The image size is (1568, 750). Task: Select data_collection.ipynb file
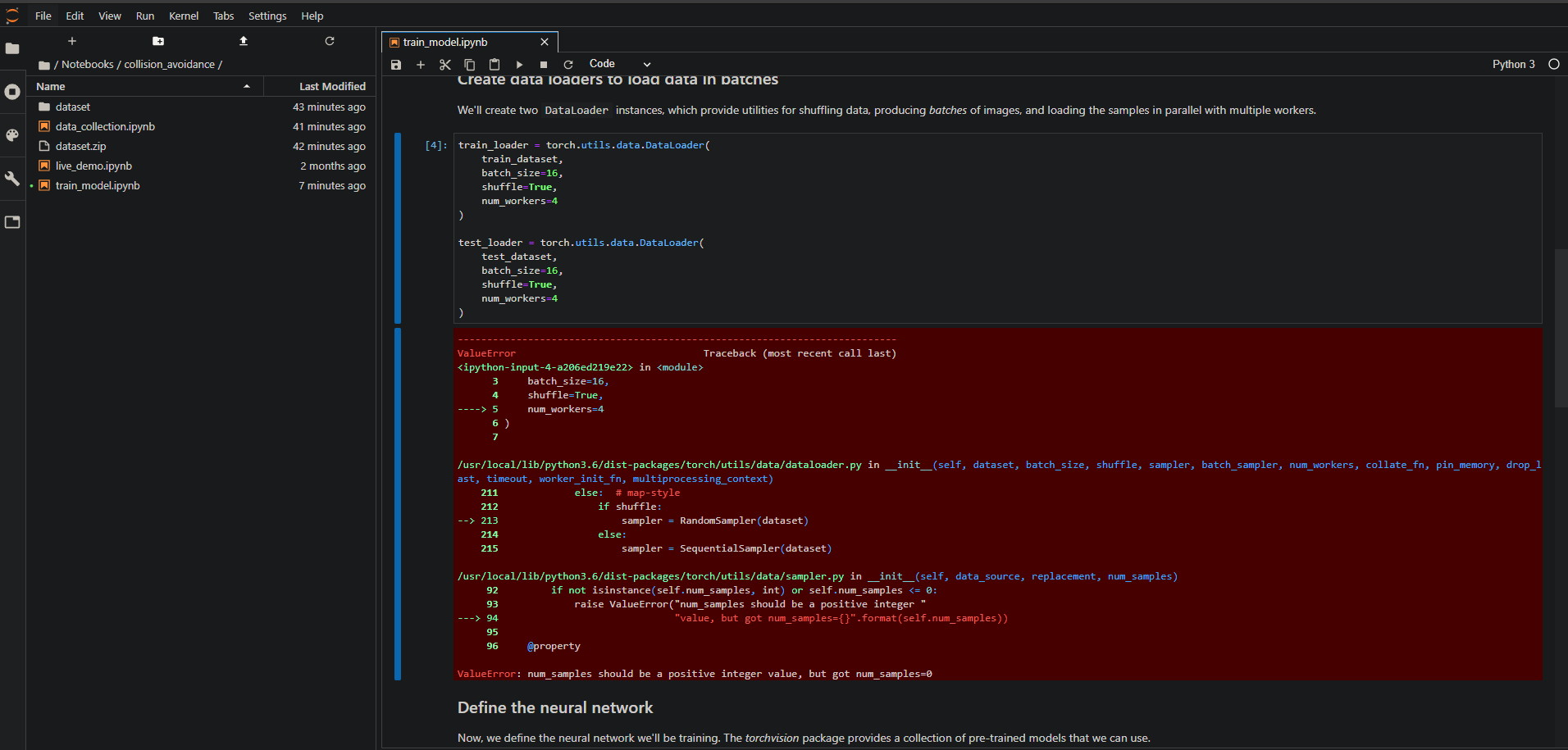(x=202, y=126)
